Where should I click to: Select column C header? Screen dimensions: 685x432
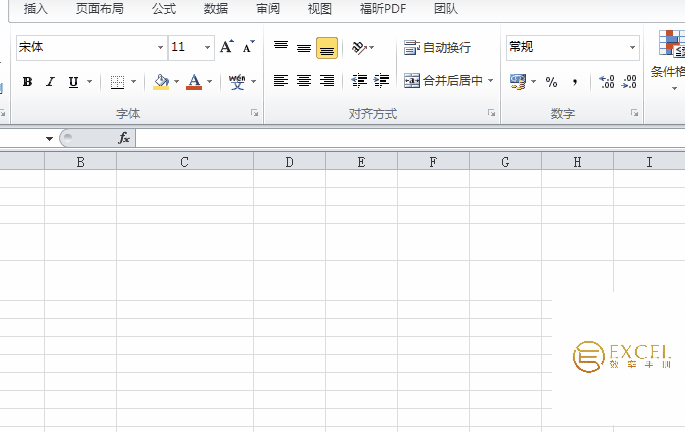pyautogui.click(x=185, y=162)
